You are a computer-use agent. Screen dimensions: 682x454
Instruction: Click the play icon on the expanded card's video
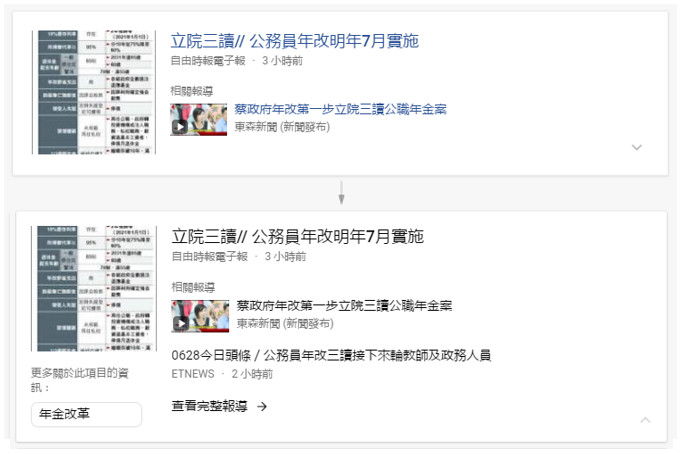180,323
